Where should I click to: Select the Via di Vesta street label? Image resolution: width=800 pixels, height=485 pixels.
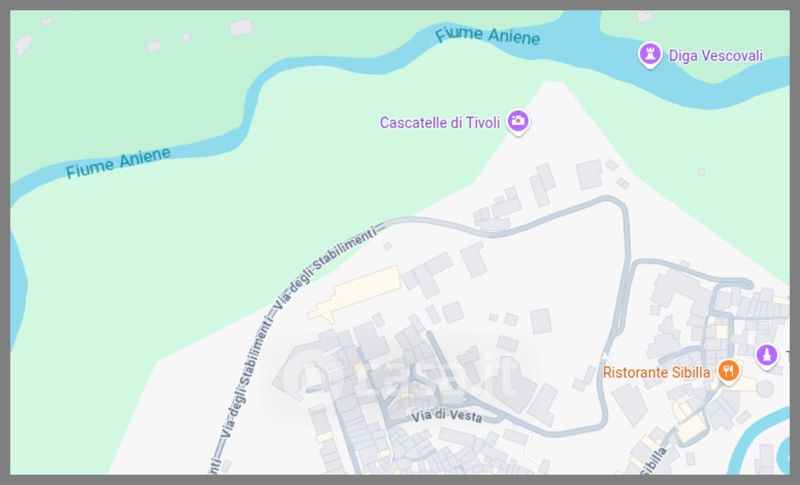pos(446,416)
